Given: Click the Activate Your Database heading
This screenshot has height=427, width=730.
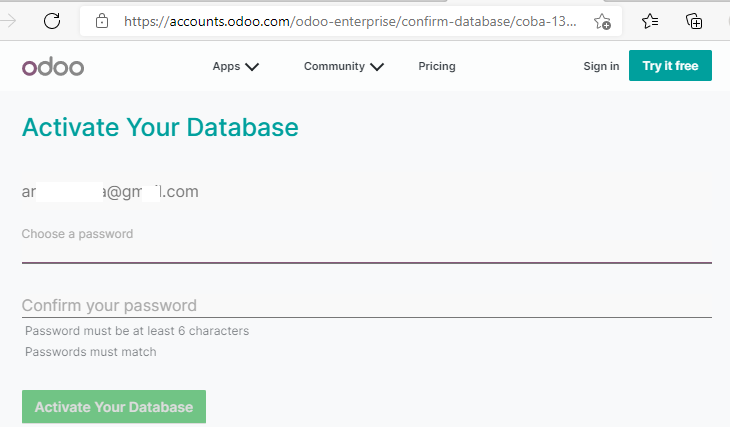Looking at the screenshot, I should tap(160, 127).
